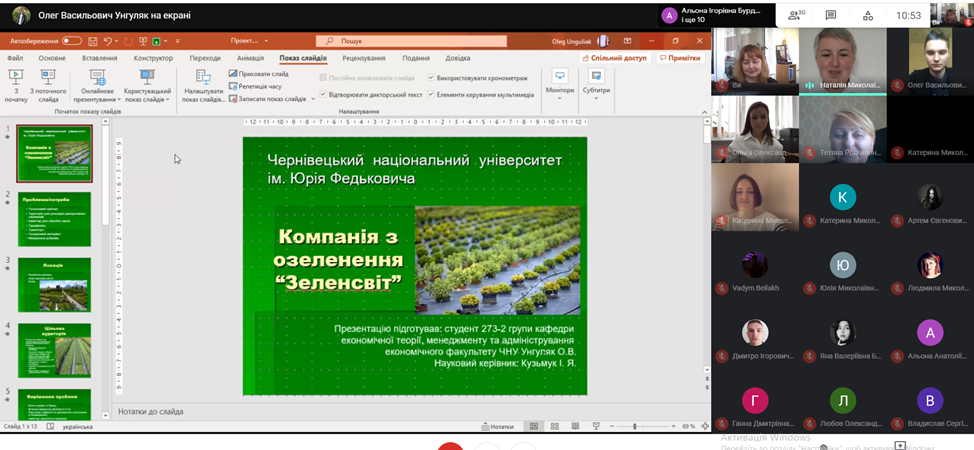Click notes area below slide

[411, 411]
